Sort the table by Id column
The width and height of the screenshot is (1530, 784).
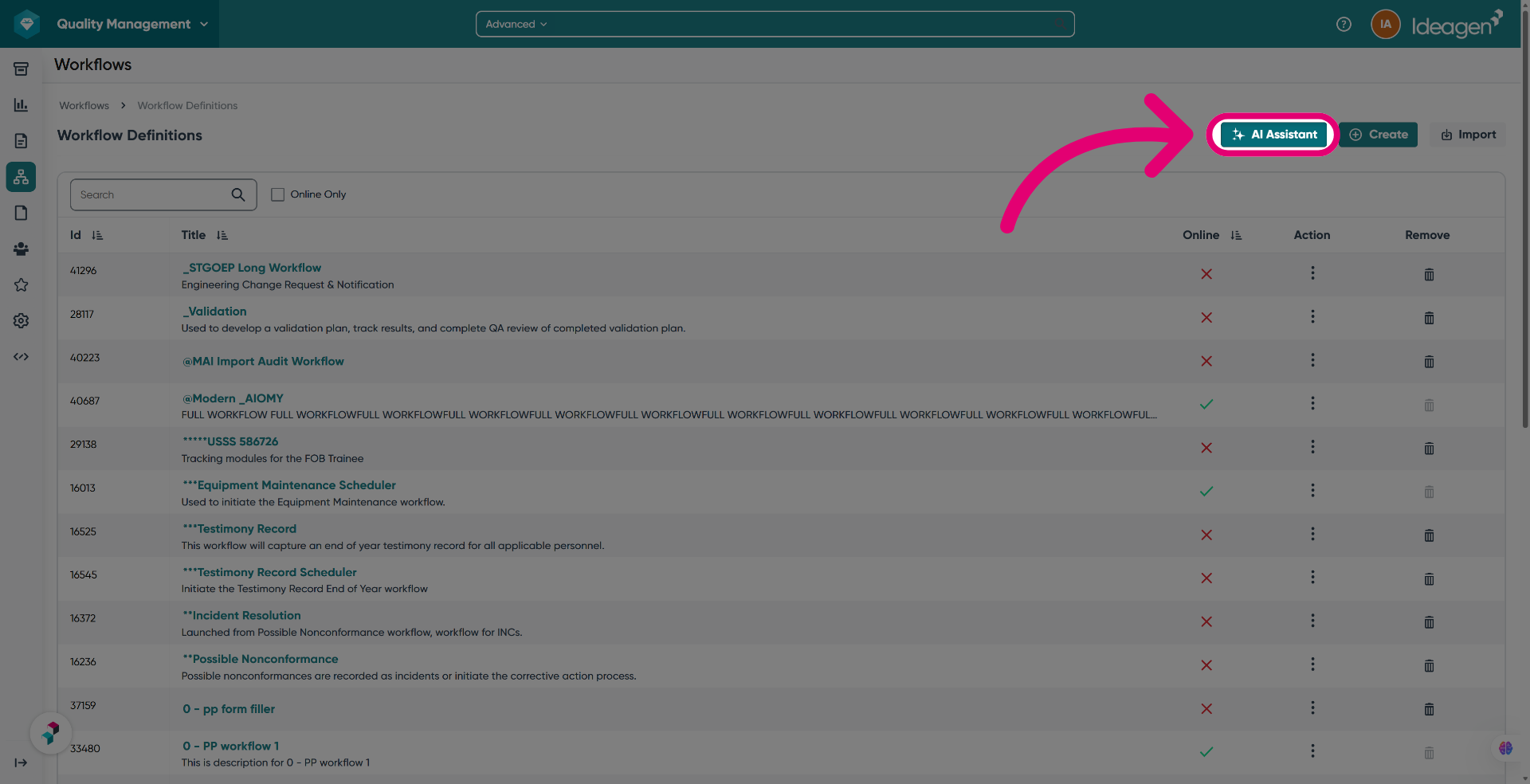(97, 235)
